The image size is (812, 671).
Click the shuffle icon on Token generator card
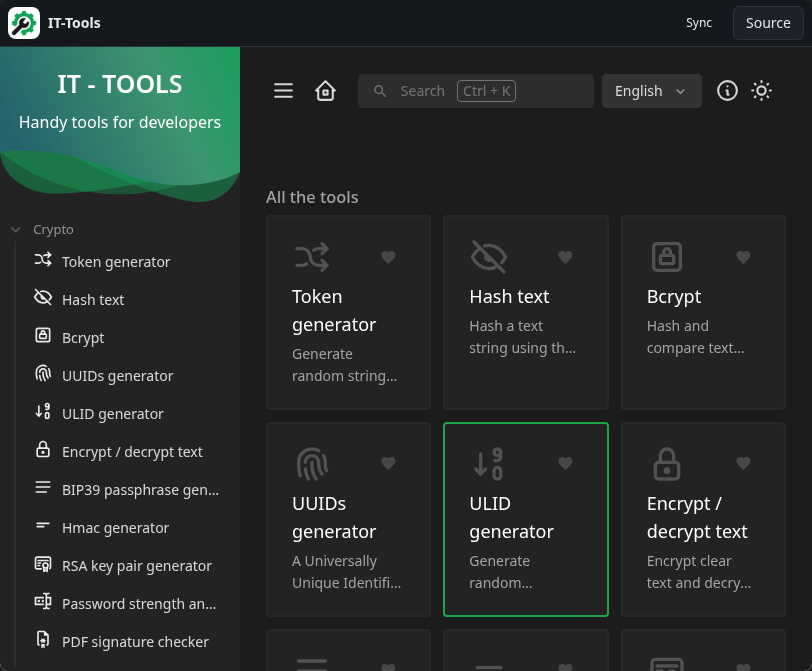click(x=312, y=257)
